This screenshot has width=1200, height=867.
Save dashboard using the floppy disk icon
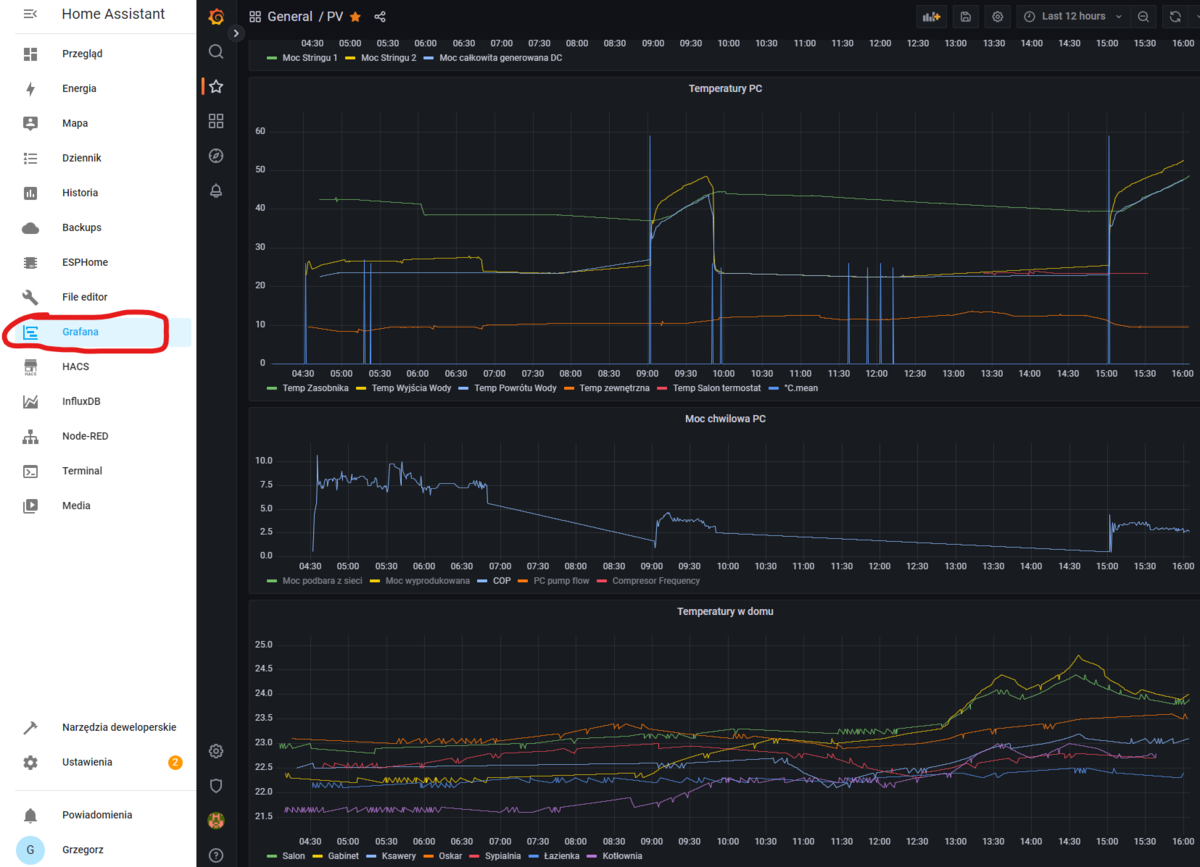point(965,16)
